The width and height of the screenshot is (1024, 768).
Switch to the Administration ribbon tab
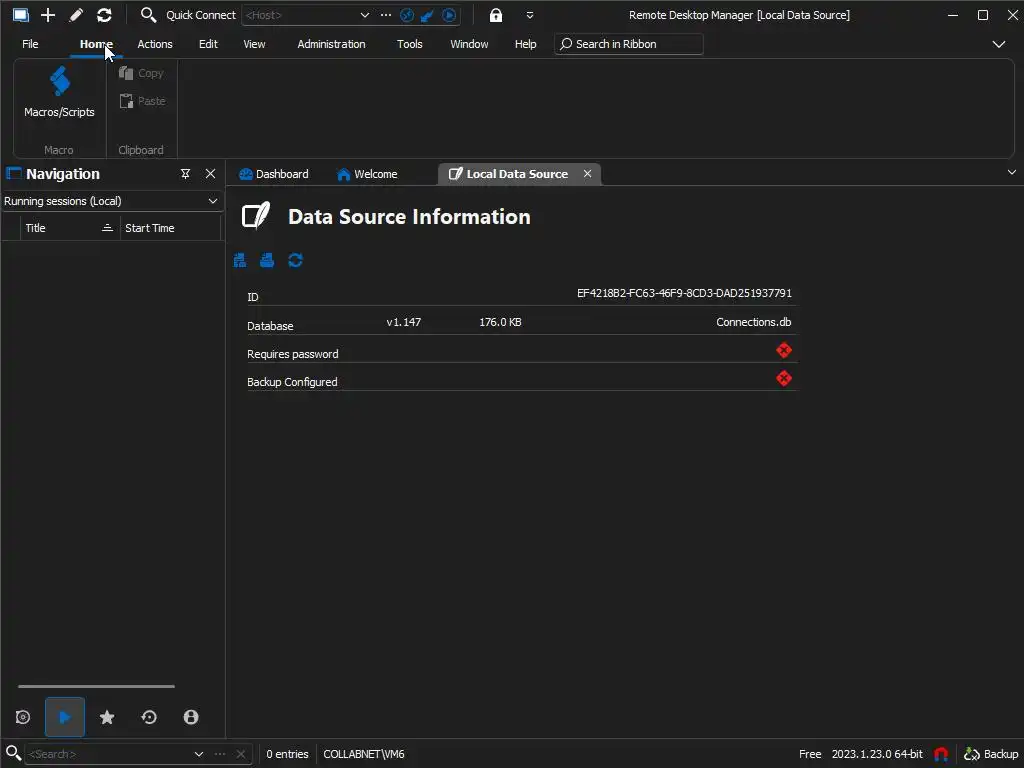pyautogui.click(x=331, y=44)
